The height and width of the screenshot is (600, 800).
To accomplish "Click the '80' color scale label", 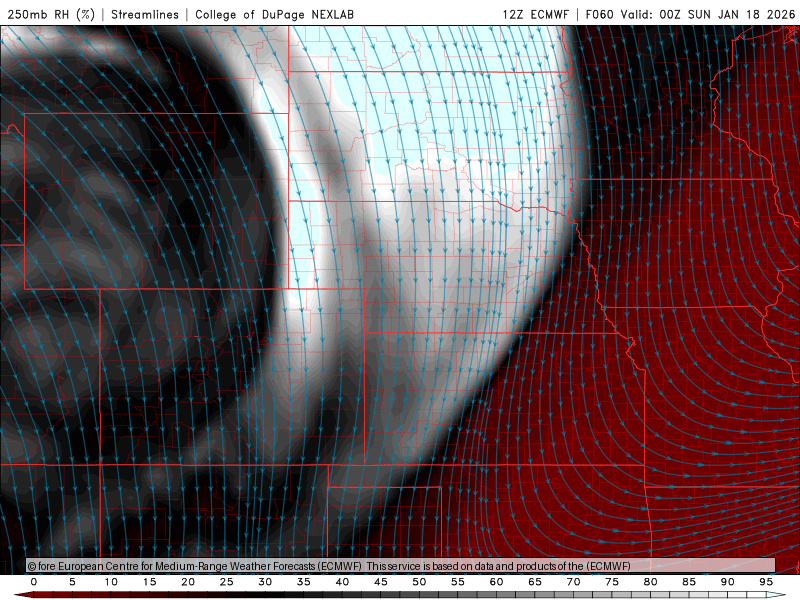I will 651,582.
